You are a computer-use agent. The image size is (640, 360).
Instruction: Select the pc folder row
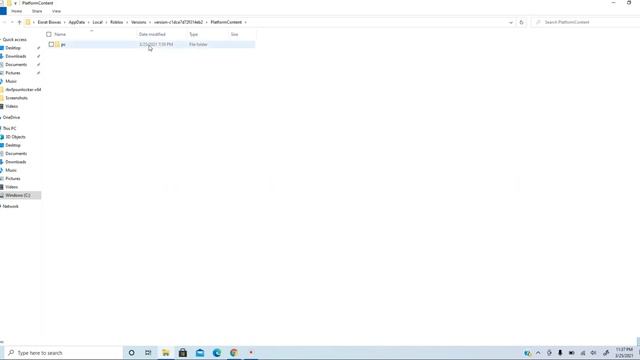pyautogui.click(x=151, y=44)
